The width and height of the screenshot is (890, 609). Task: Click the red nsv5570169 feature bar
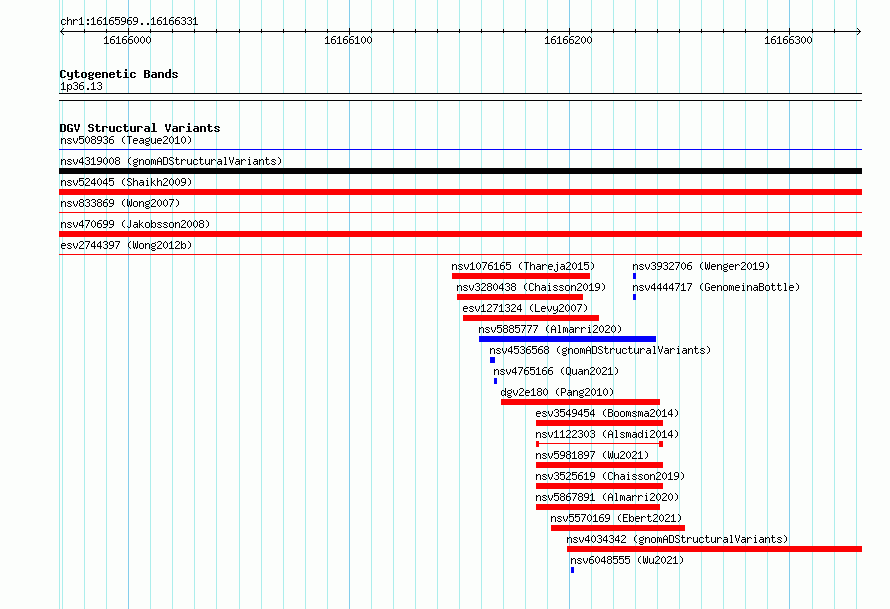pyautogui.click(x=618, y=528)
